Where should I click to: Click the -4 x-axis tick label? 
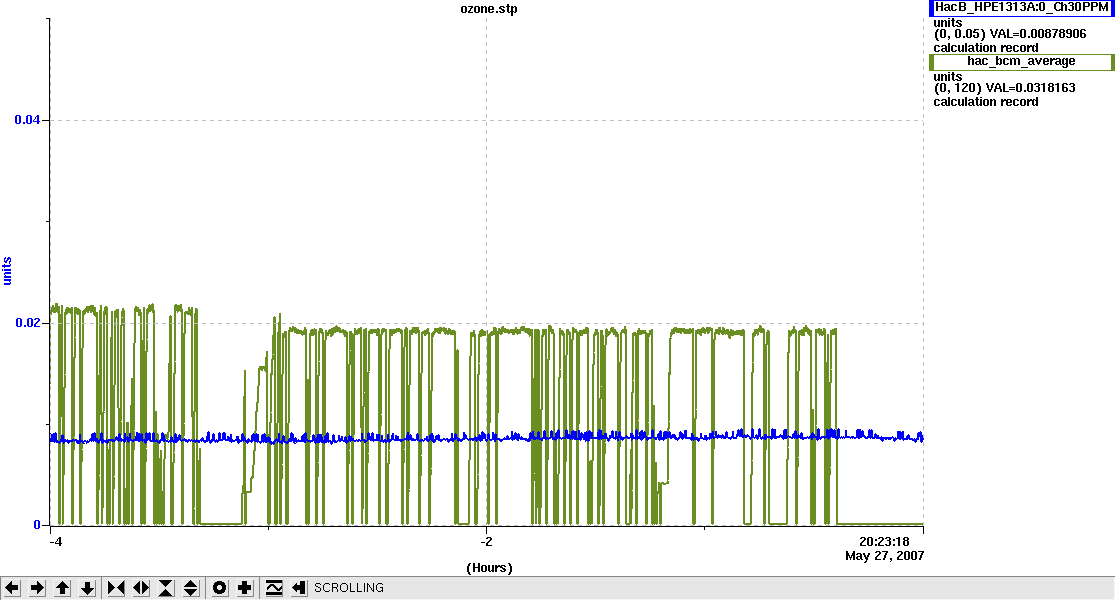click(55, 542)
